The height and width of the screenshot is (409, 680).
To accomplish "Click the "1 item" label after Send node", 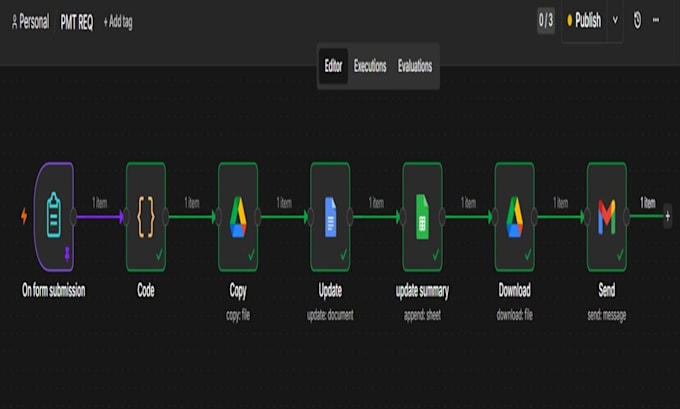I will [x=648, y=203].
